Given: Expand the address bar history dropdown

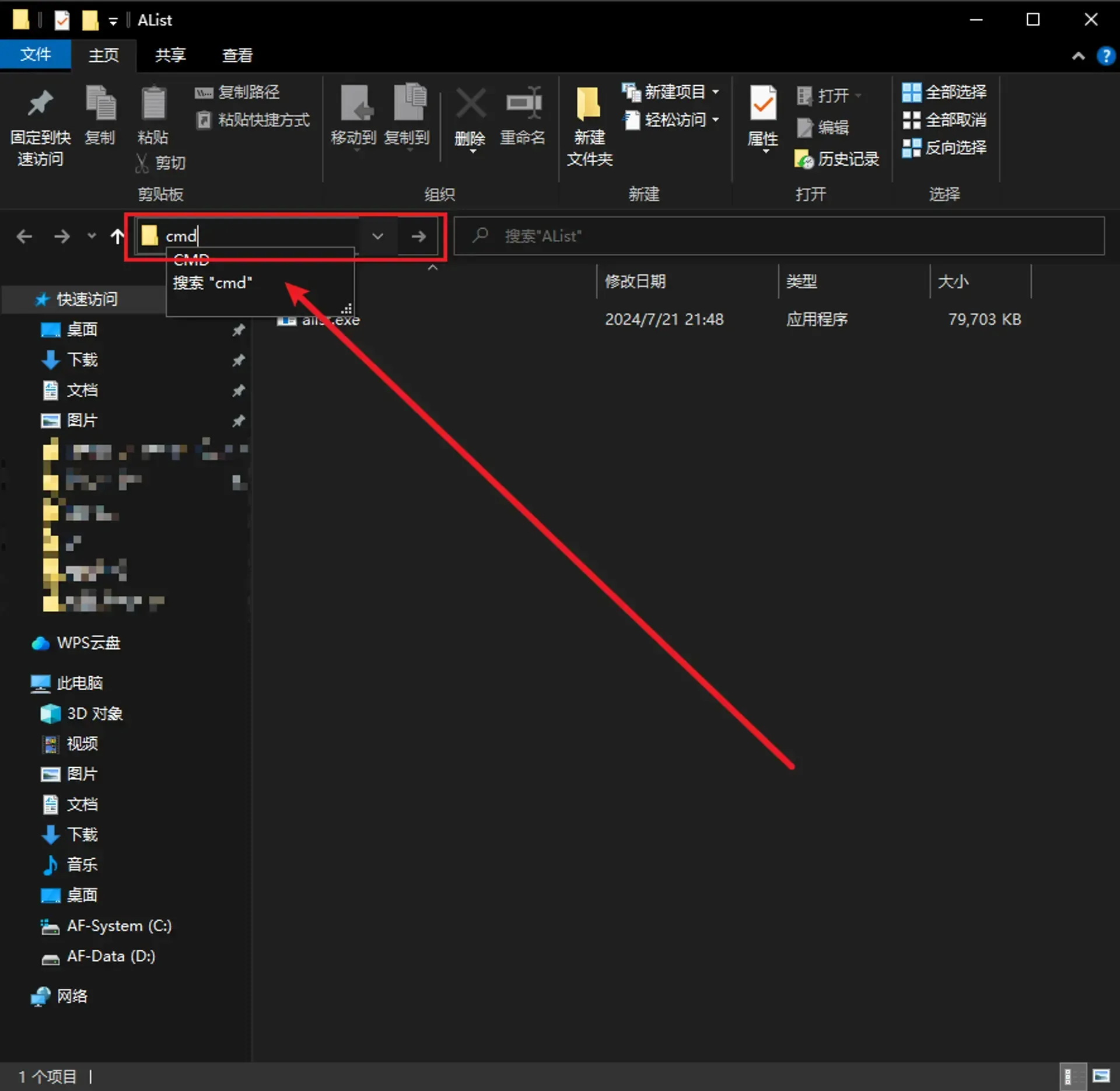Looking at the screenshot, I should (x=377, y=236).
